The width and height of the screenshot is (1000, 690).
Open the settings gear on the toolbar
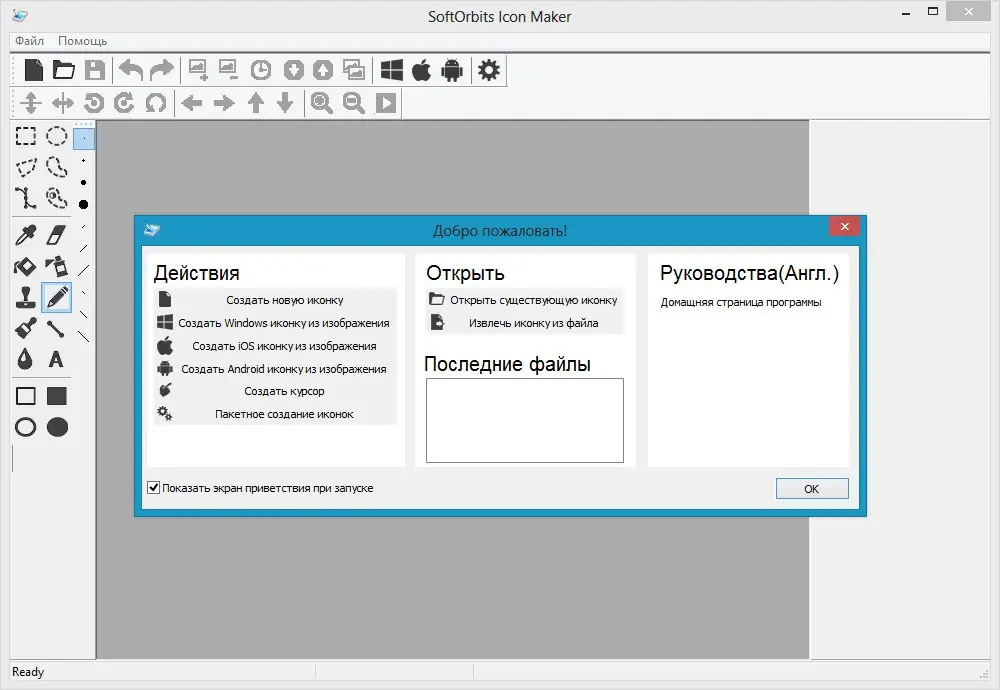click(489, 70)
